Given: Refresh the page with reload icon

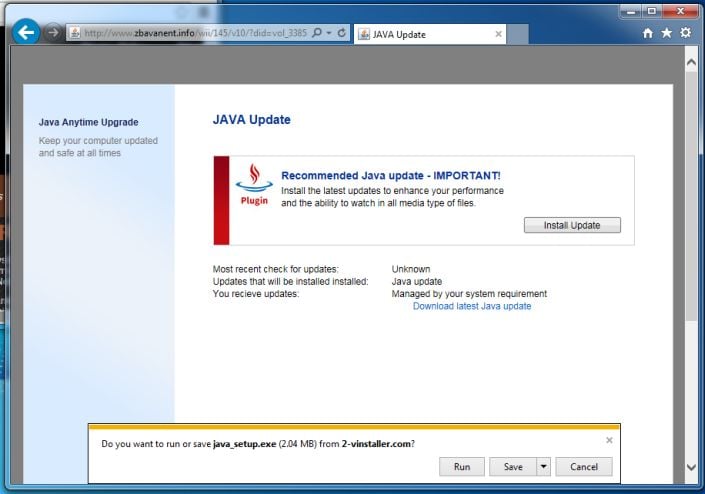Looking at the screenshot, I should click(342, 33).
